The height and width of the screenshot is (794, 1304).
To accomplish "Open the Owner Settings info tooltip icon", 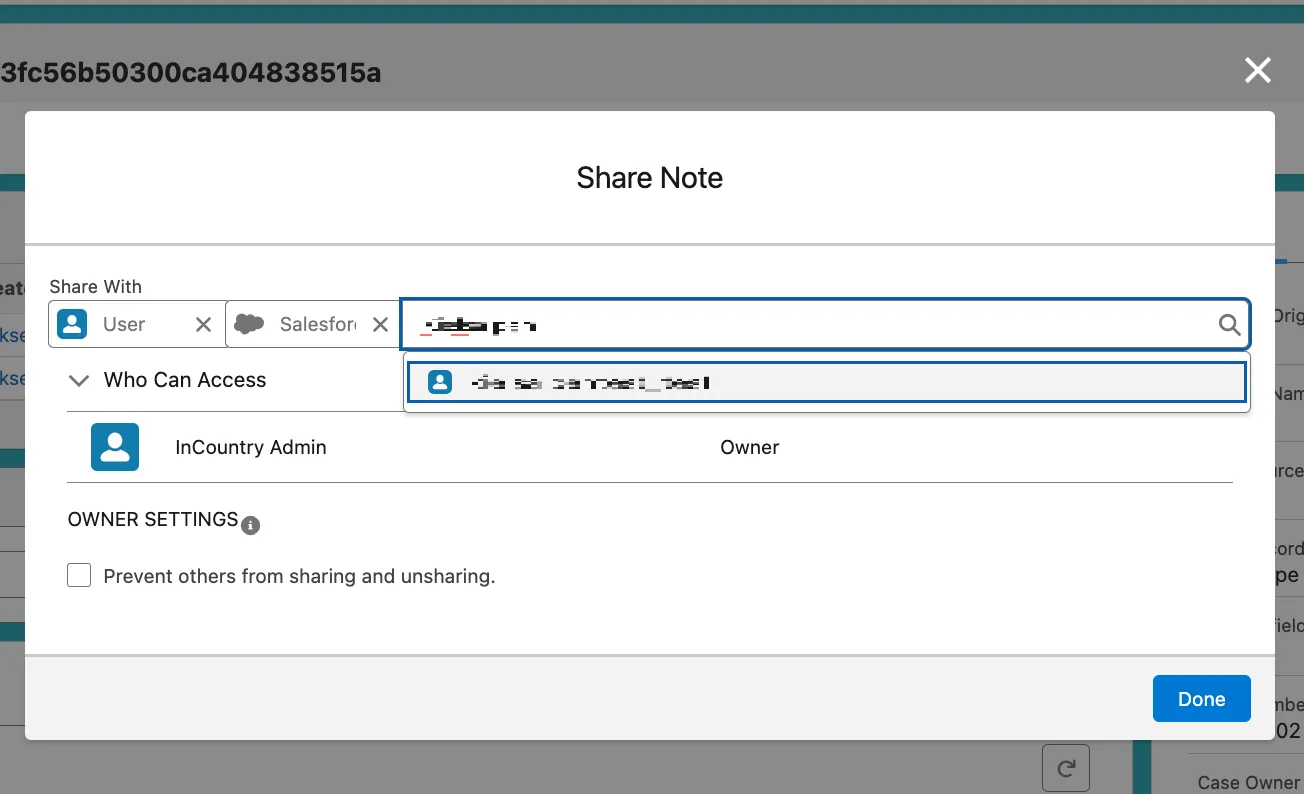I will (x=251, y=525).
